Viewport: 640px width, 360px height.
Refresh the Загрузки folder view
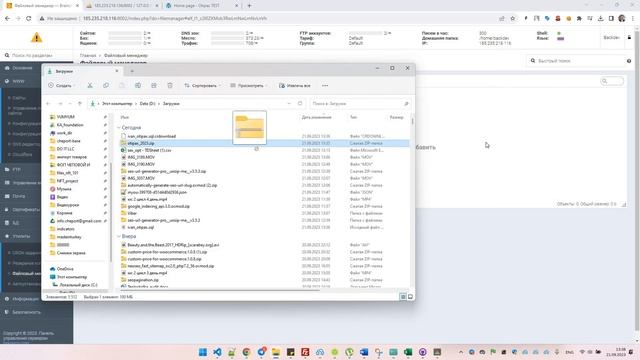300,104
